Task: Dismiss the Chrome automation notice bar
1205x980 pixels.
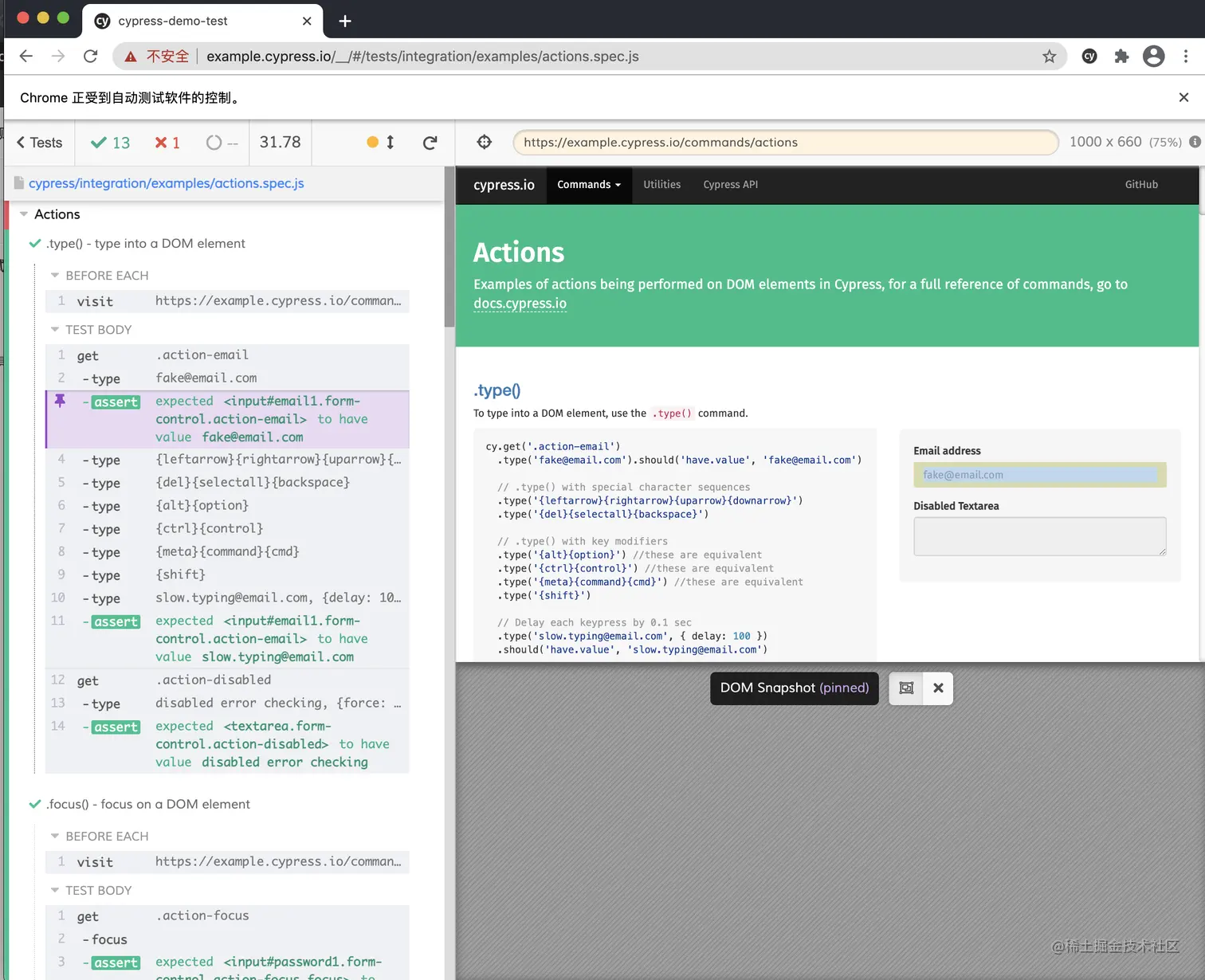Action: (1183, 97)
